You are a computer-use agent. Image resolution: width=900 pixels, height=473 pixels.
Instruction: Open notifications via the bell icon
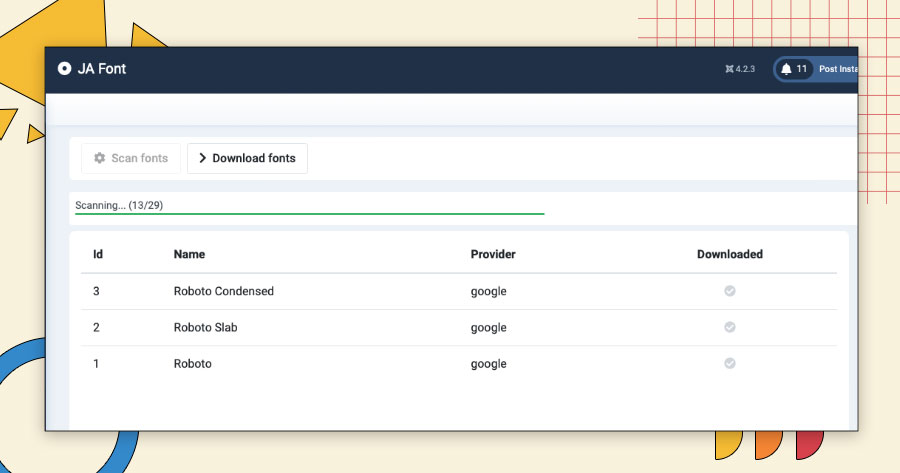(x=786, y=69)
